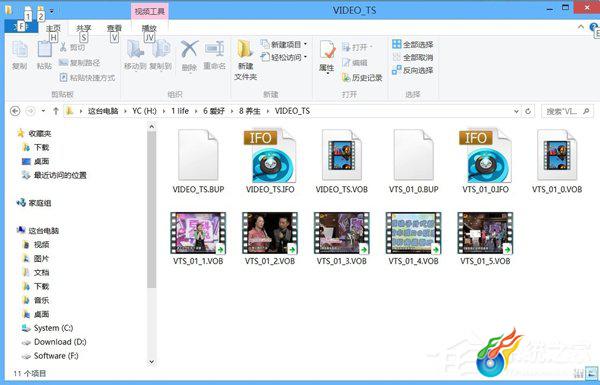Click the Back navigation arrow
The width and height of the screenshot is (600, 385).
[15, 111]
